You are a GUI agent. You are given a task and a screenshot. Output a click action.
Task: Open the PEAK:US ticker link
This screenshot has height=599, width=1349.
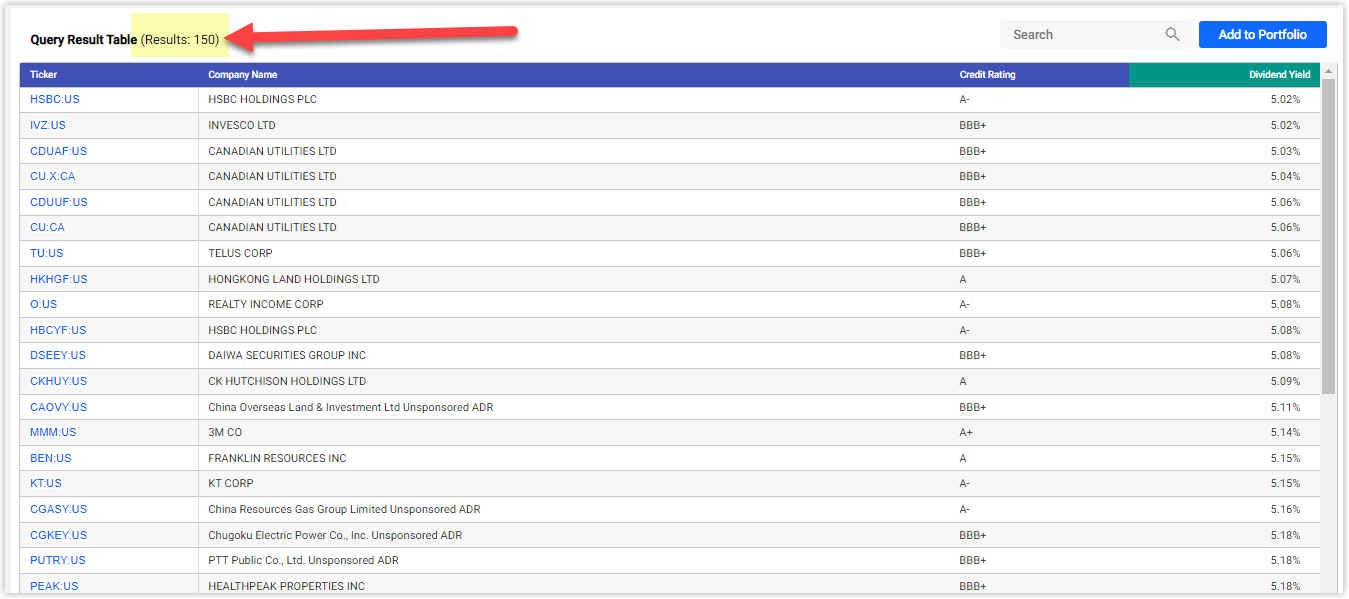click(x=54, y=586)
